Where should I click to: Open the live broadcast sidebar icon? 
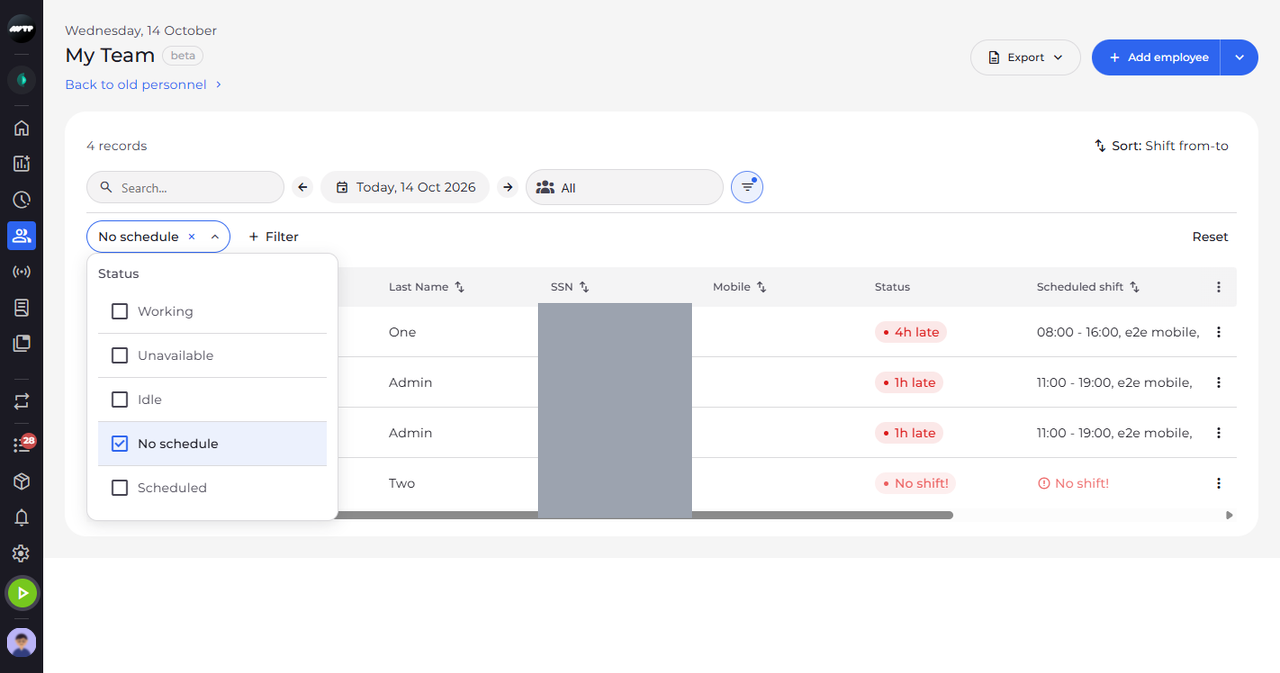[x=21, y=272]
